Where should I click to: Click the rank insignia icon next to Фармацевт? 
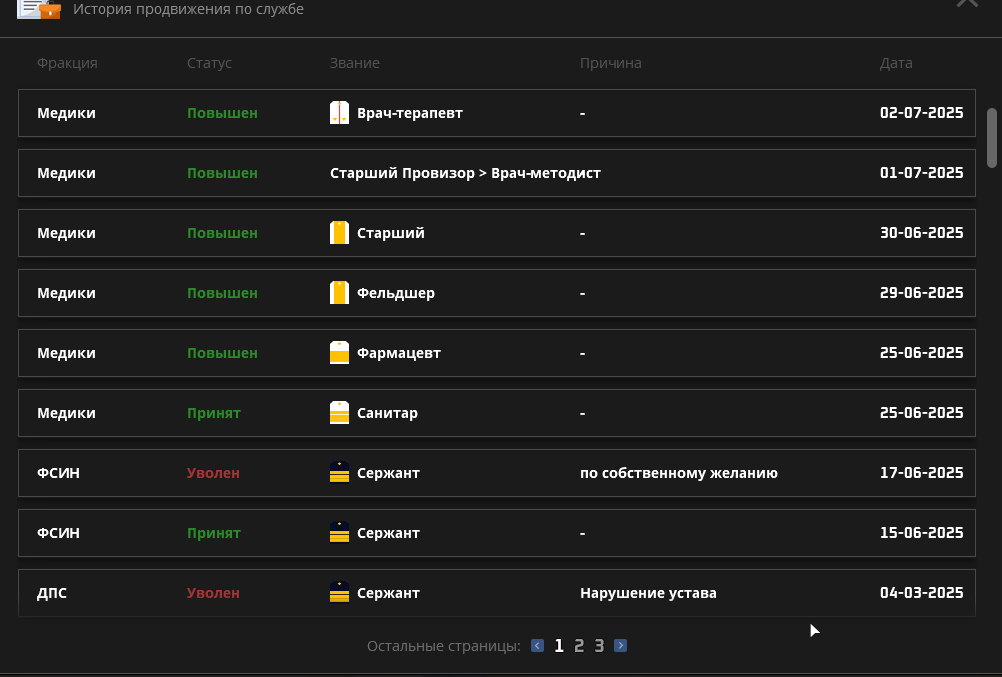(x=339, y=353)
